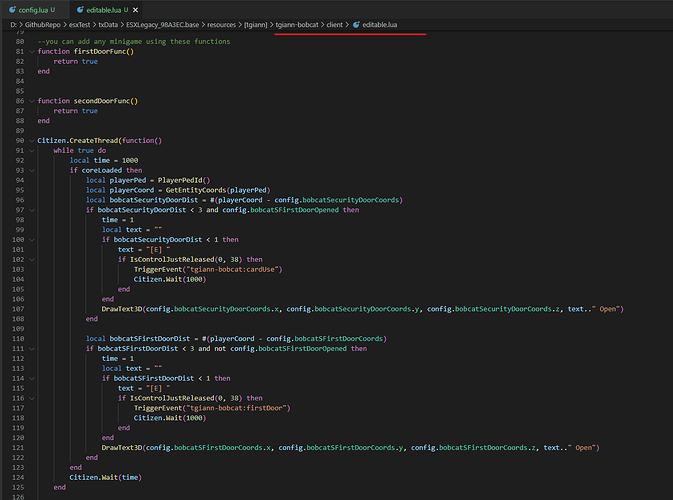The image size is (673, 500).
Task: Collapse fold at line 100
Action: 31,239
